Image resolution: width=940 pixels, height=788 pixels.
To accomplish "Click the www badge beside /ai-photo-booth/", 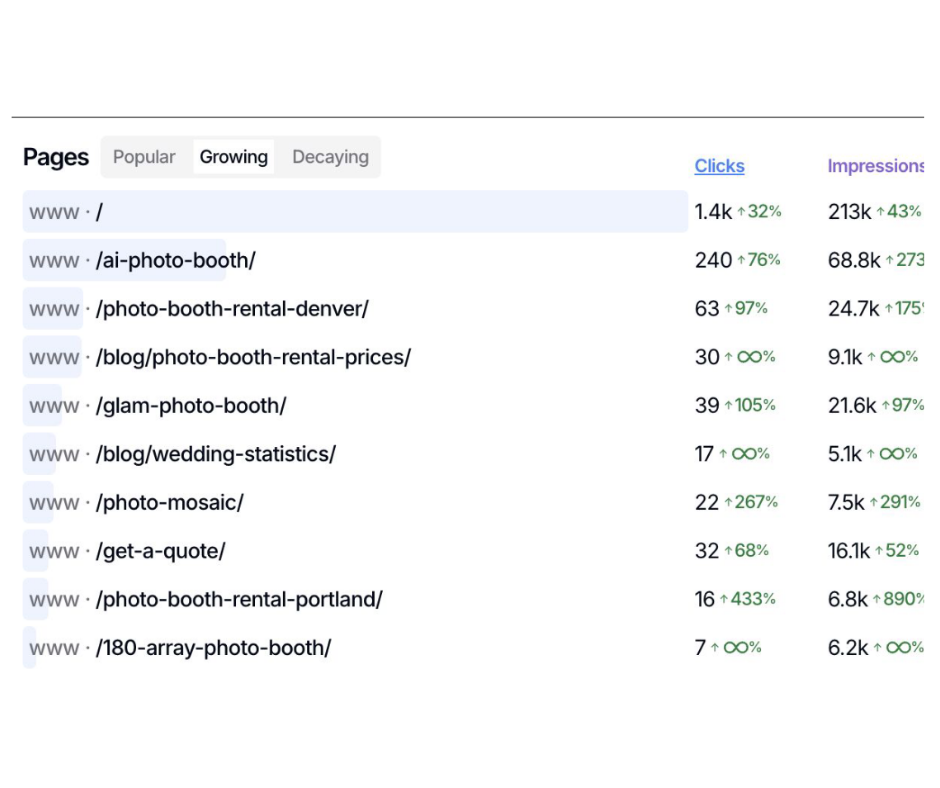I will point(51,259).
